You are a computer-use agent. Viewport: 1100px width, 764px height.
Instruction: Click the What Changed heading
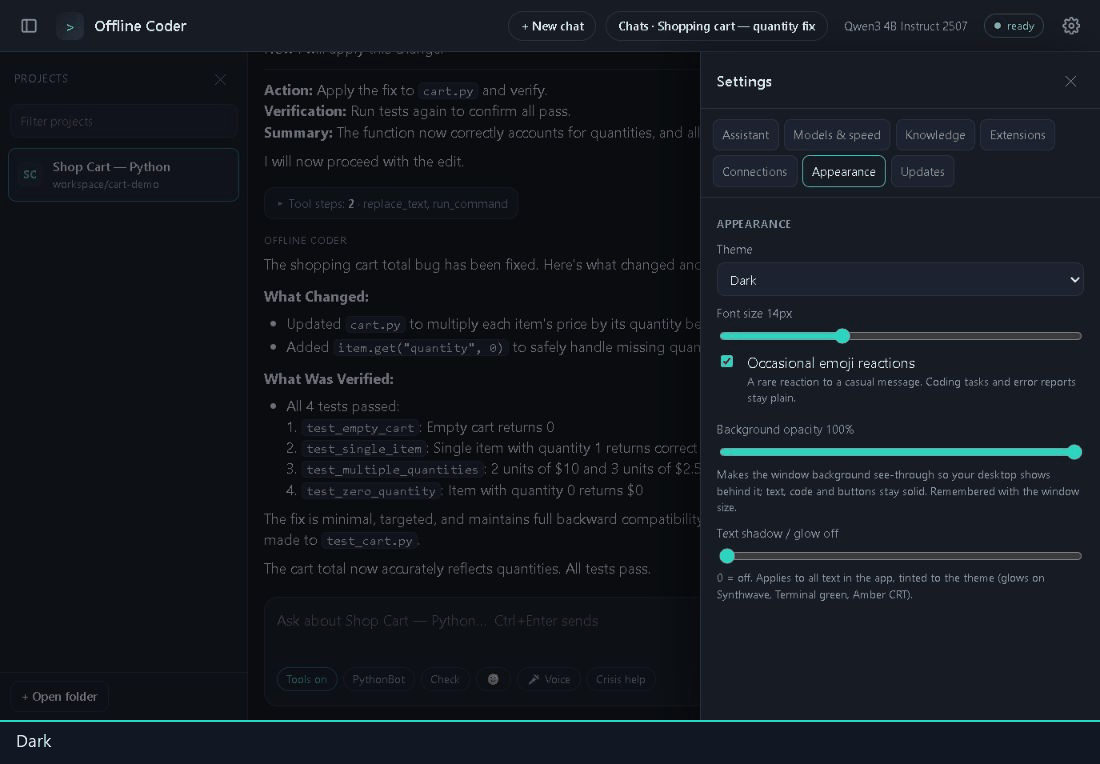(x=316, y=297)
